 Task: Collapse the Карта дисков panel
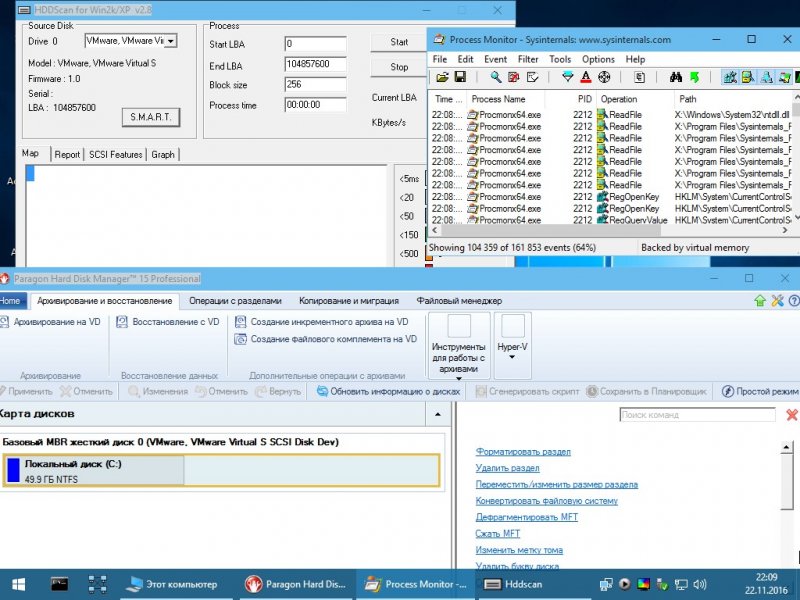click(438, 414)
